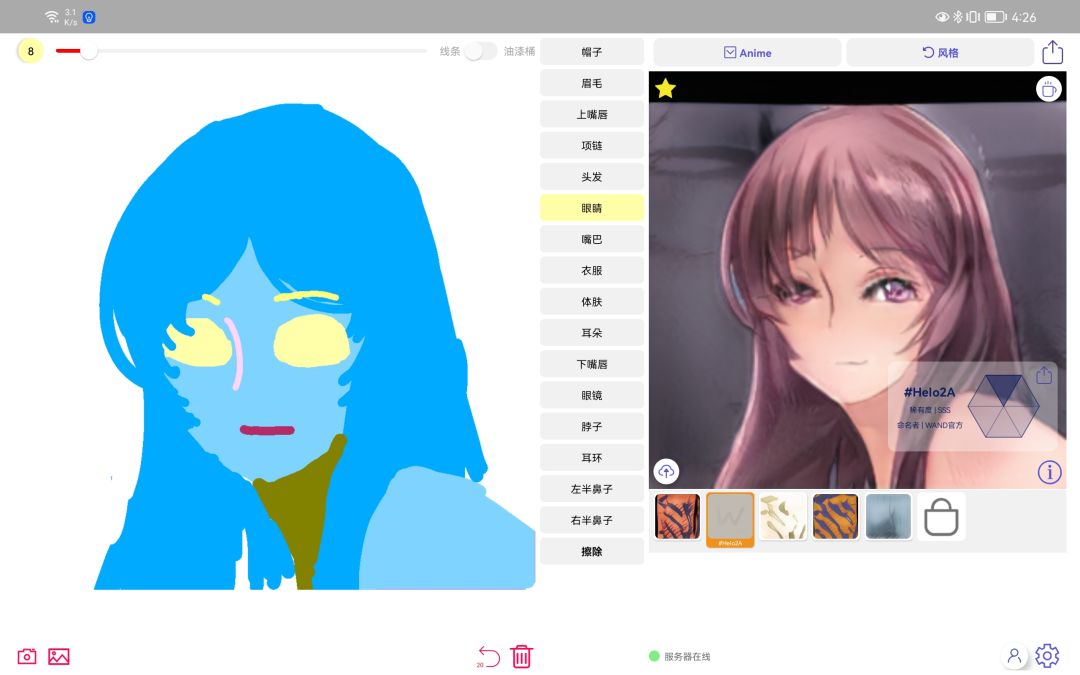Open the style shop bag icon

pyautogui.click(x=941, y=517)
